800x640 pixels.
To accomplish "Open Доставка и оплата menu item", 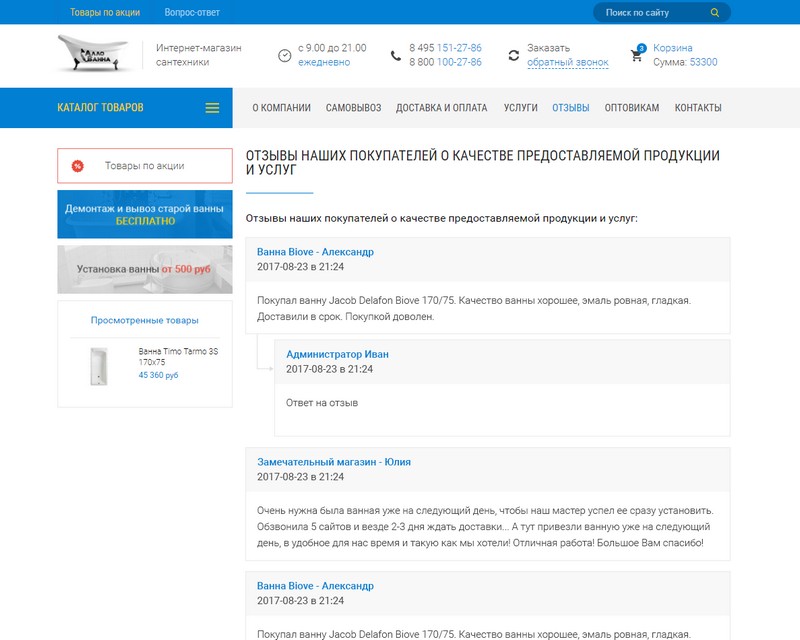I will point(442,108).
